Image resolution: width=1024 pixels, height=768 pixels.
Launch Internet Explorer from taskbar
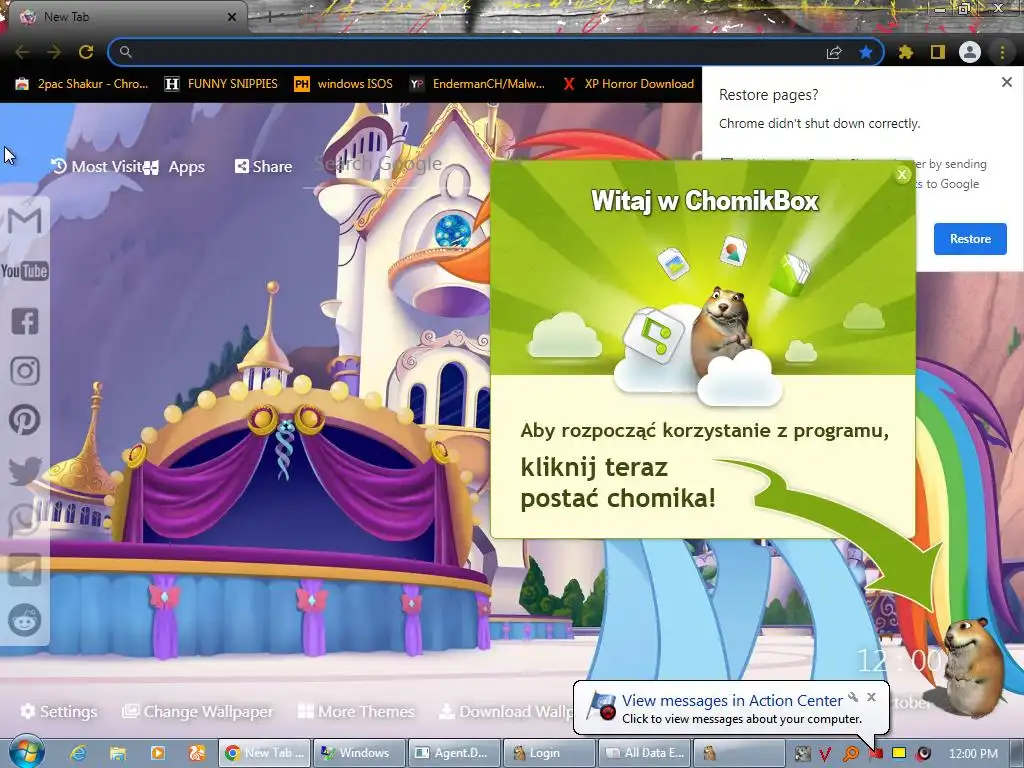[78, 753]
